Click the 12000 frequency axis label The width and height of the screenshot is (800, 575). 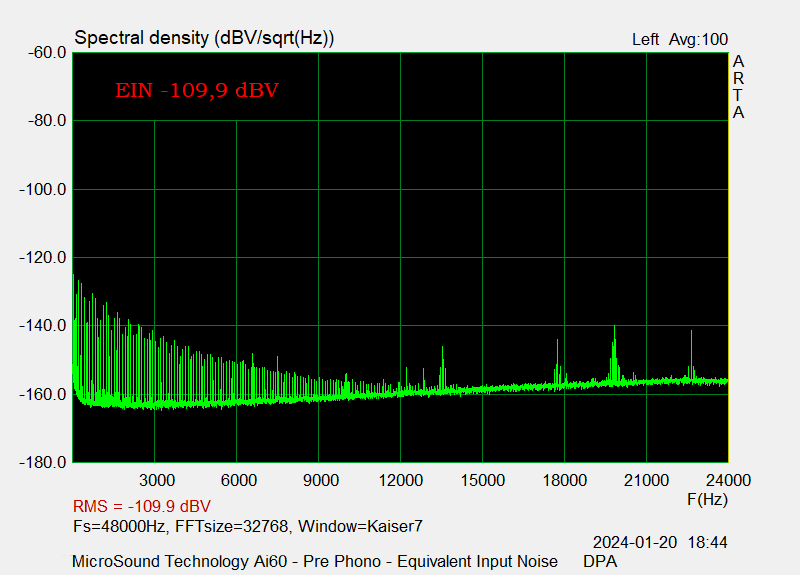[401, 480]
